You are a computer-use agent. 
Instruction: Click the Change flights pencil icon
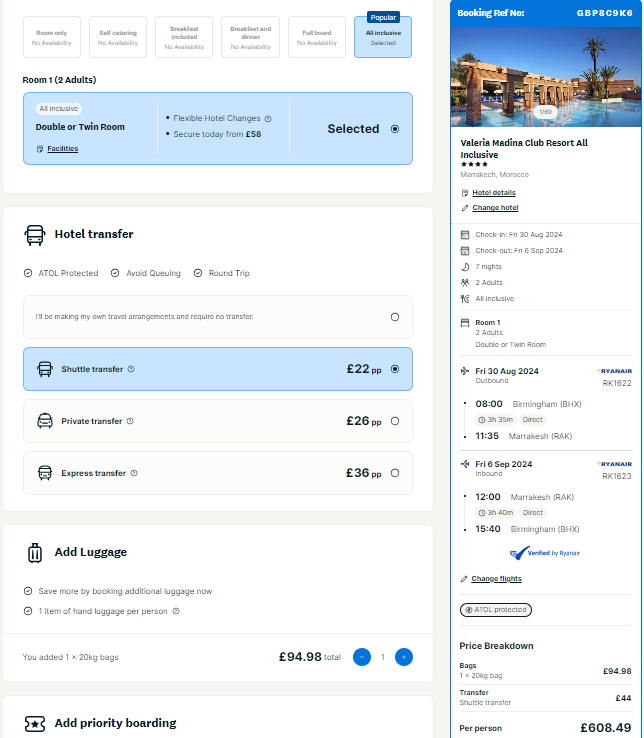(464, 578)
